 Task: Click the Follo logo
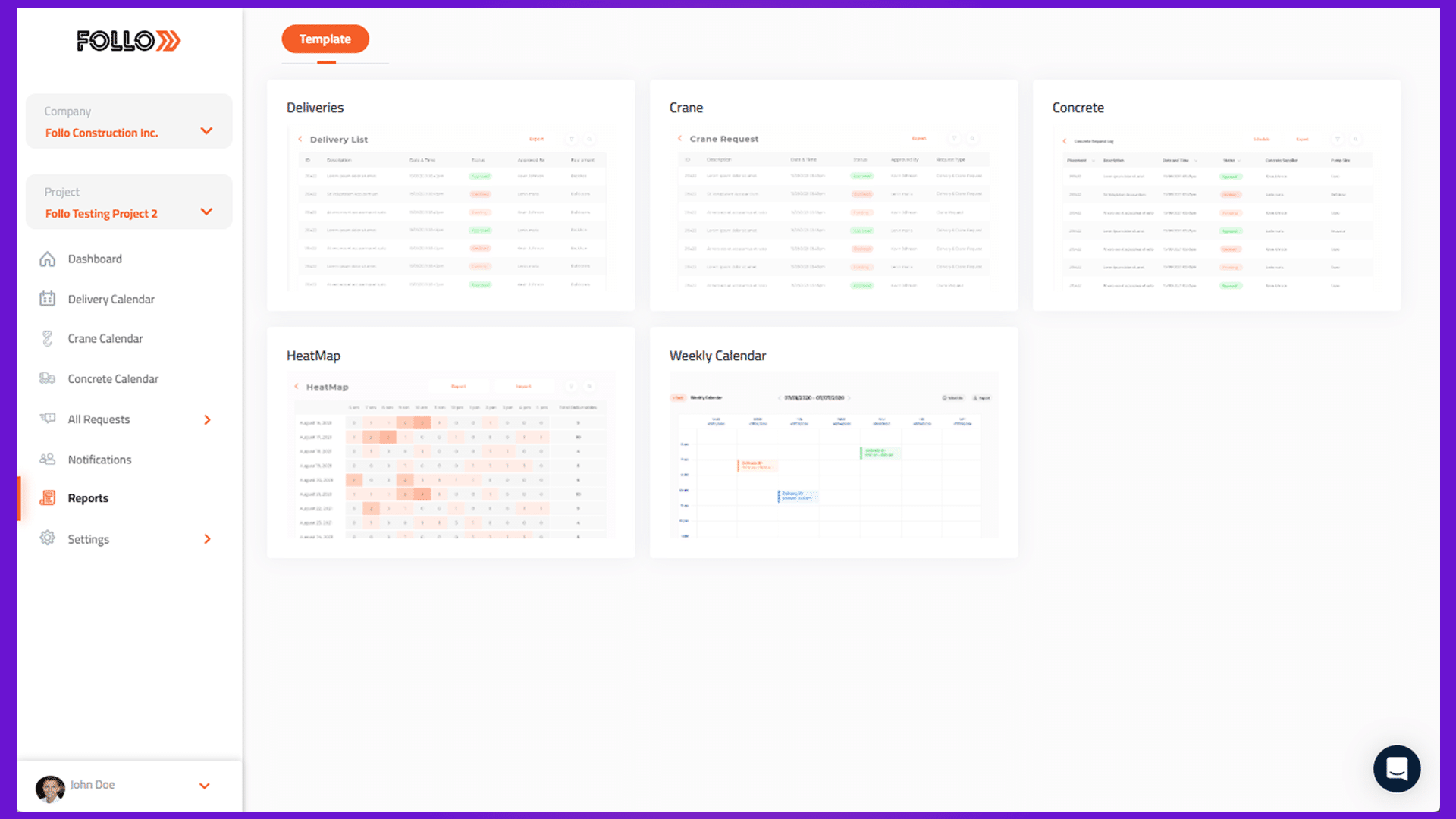click(x=128, y=41)
